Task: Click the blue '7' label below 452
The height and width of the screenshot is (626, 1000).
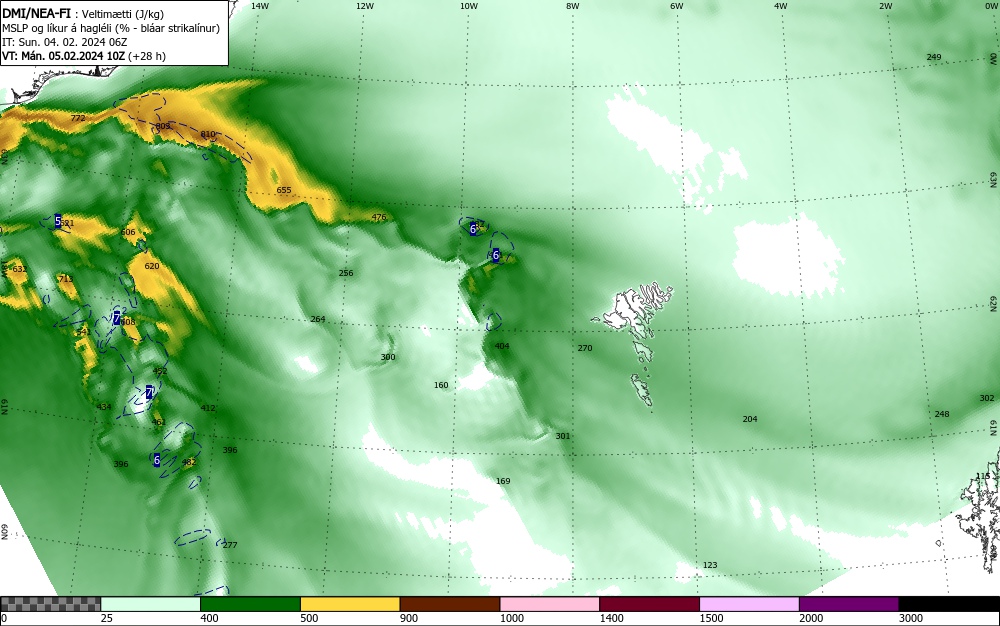Action: pyautogui.click(x=149, y=392)
